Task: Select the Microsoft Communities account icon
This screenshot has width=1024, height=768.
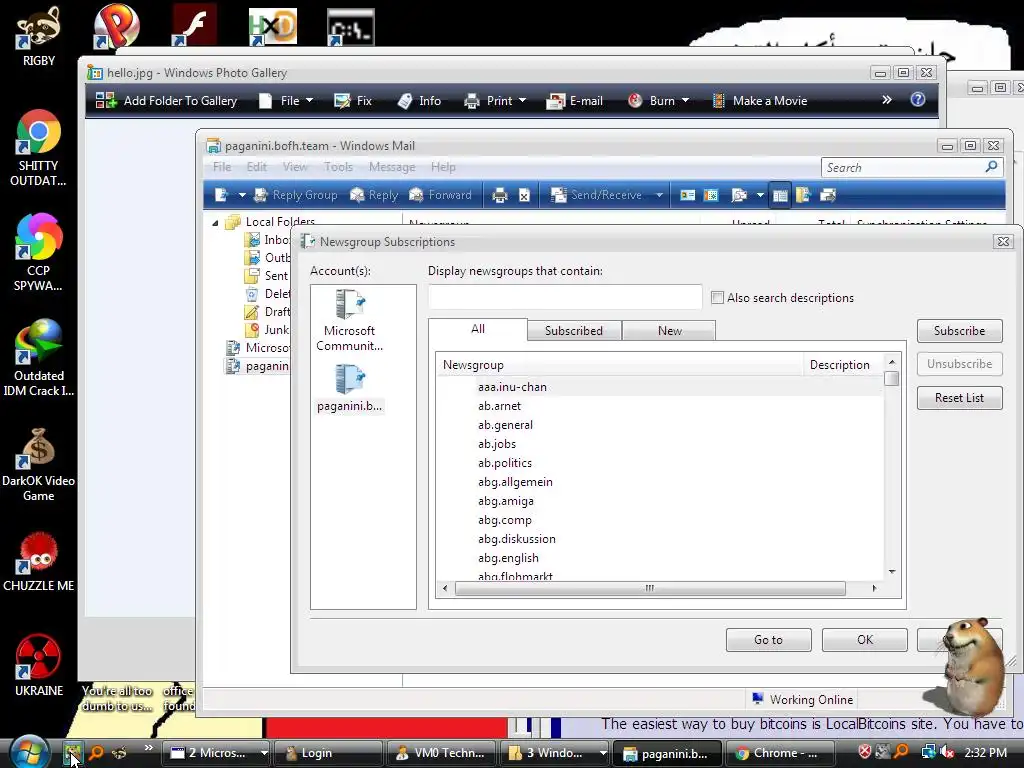Action: pyautogui.click(x=349, y=321)
